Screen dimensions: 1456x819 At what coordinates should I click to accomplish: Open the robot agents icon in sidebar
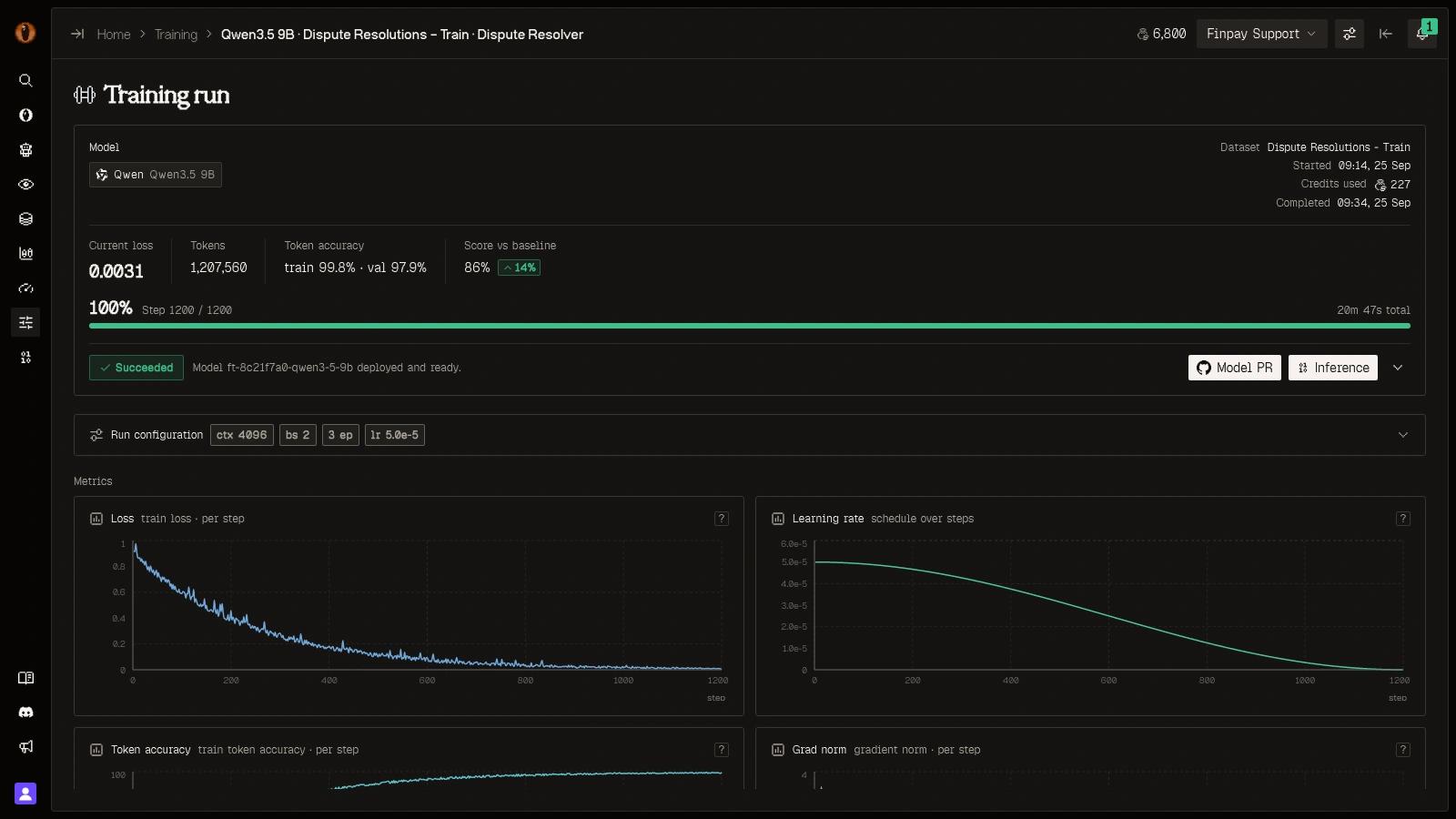click(x=25, y=150)
